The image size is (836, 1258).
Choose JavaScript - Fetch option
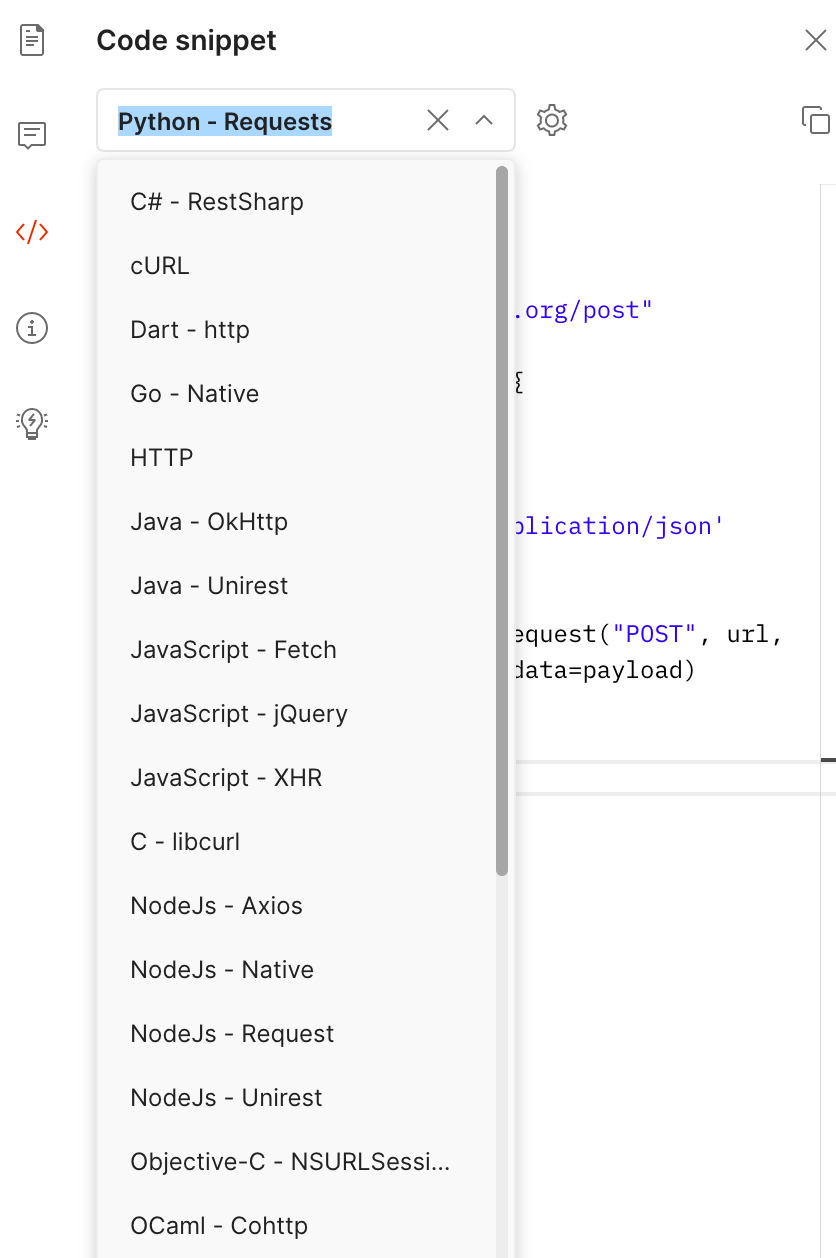[297, 650]
